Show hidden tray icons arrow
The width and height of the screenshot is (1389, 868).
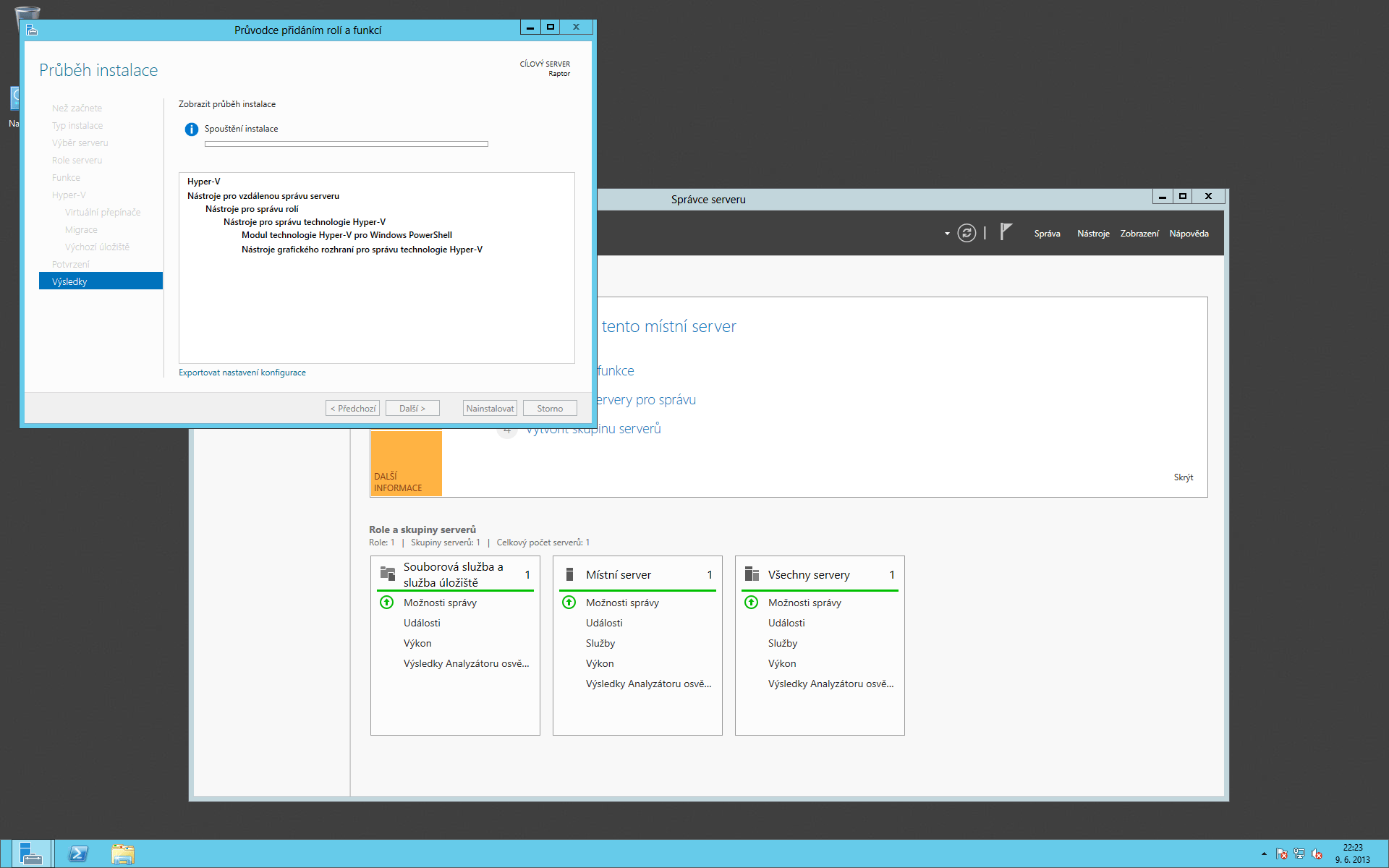click(x=1264, y=854)
